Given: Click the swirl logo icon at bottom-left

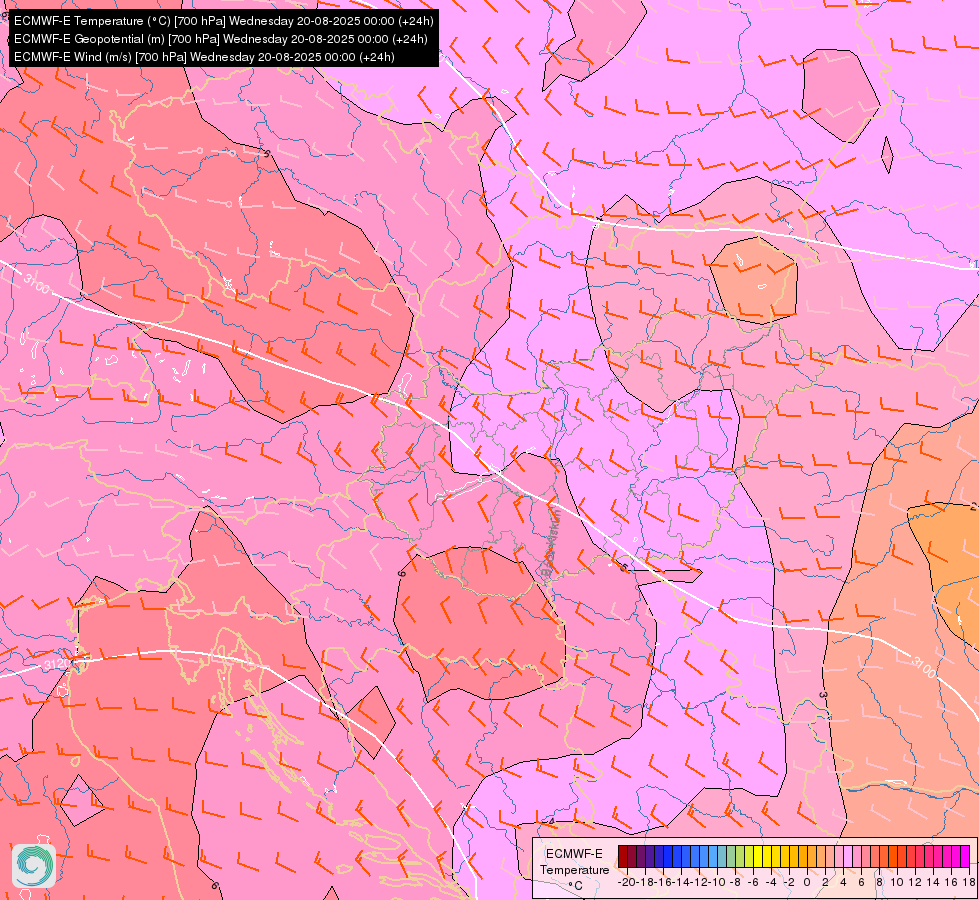Looking at the screenshot, I should pyautogui.click(x=34, y=866).
